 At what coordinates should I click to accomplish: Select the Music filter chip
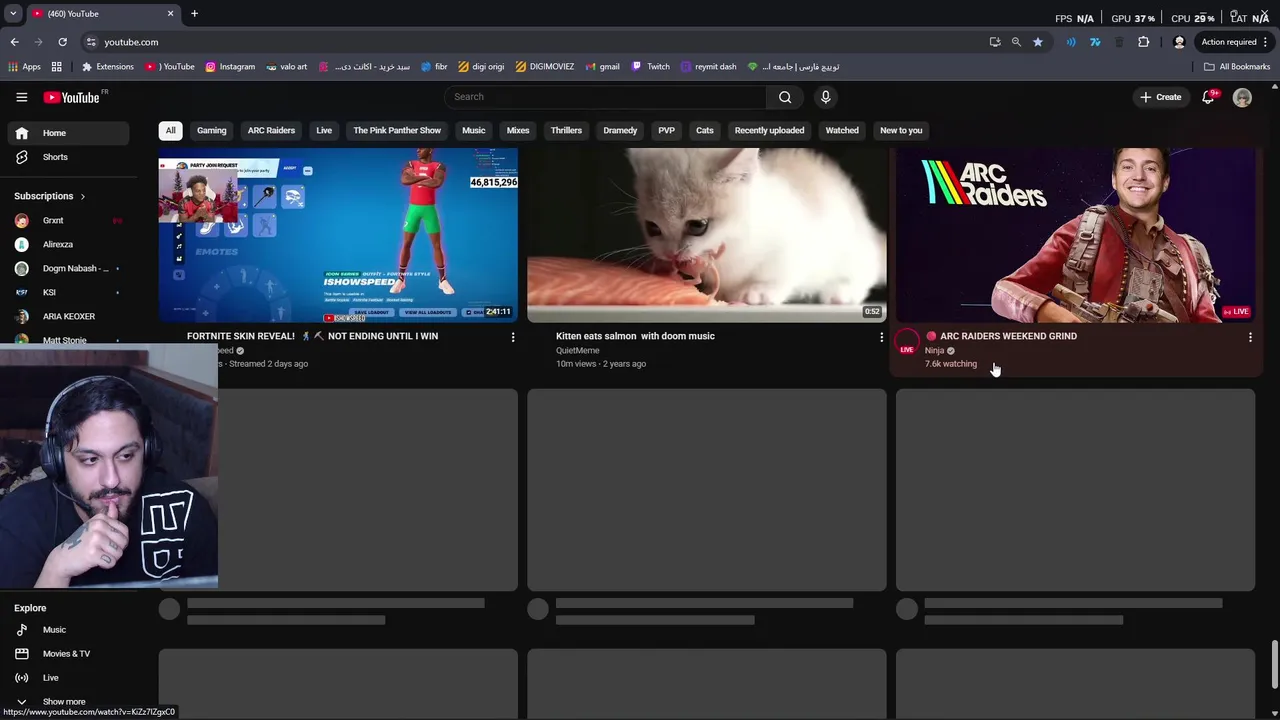point(473,130)
